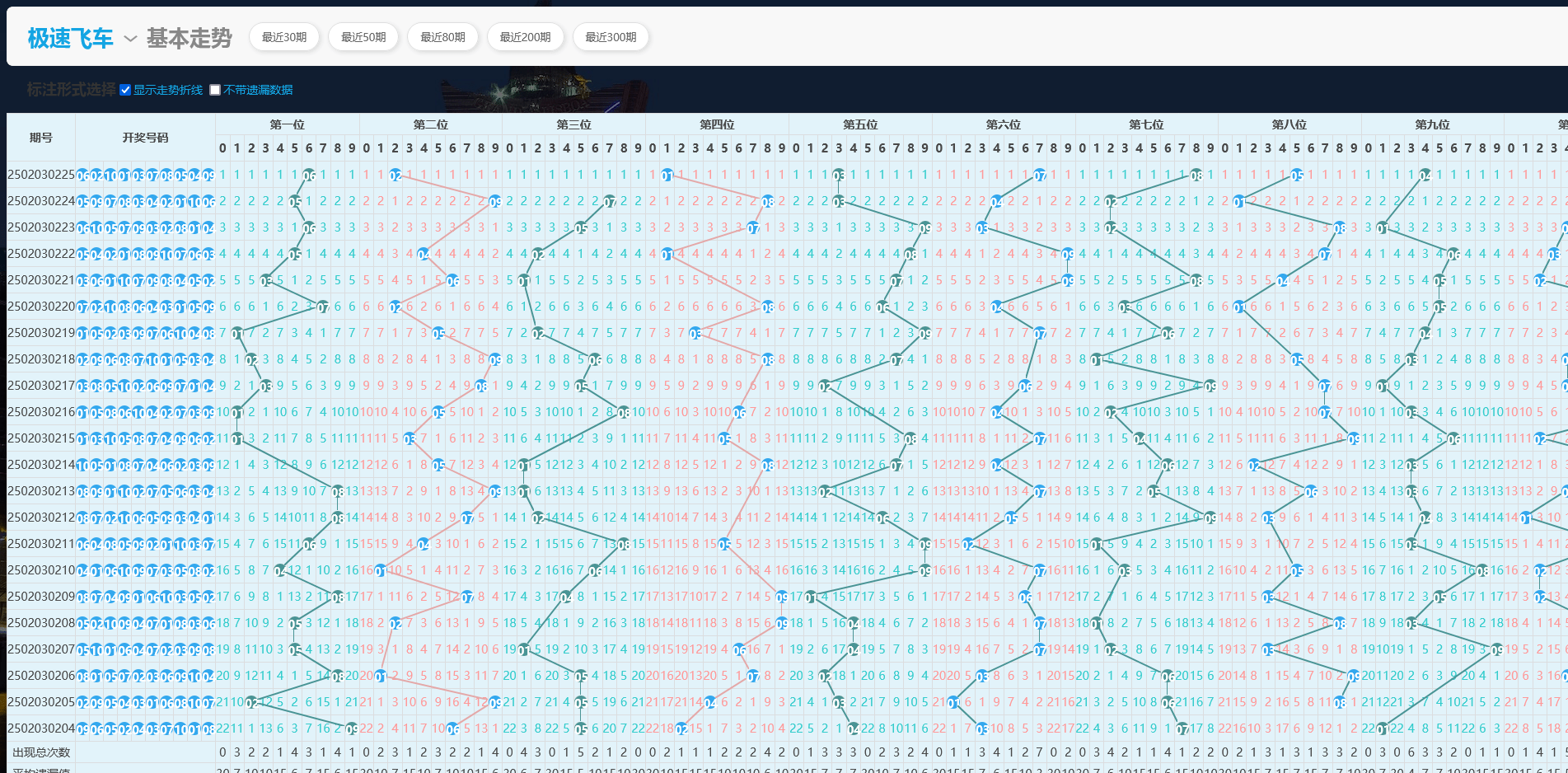This screenshot has height=773, width=1568.
Task: Click the 极速飞车 title link
Action: tap(70, 38)
